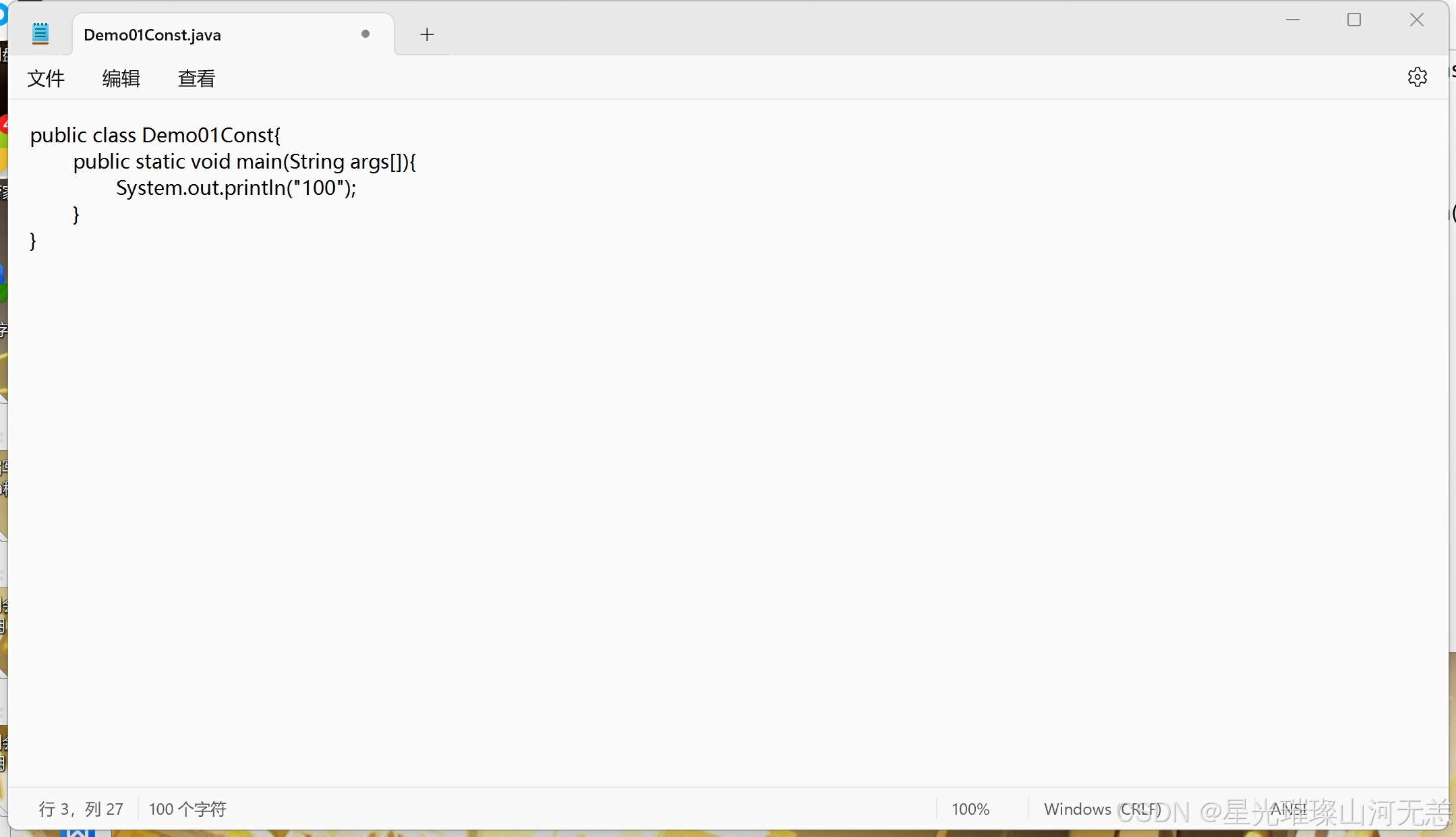Click the 100 个字符 character count
Image resolution: width=1456 pixels, height=837 pixels.
coord(187,809)
